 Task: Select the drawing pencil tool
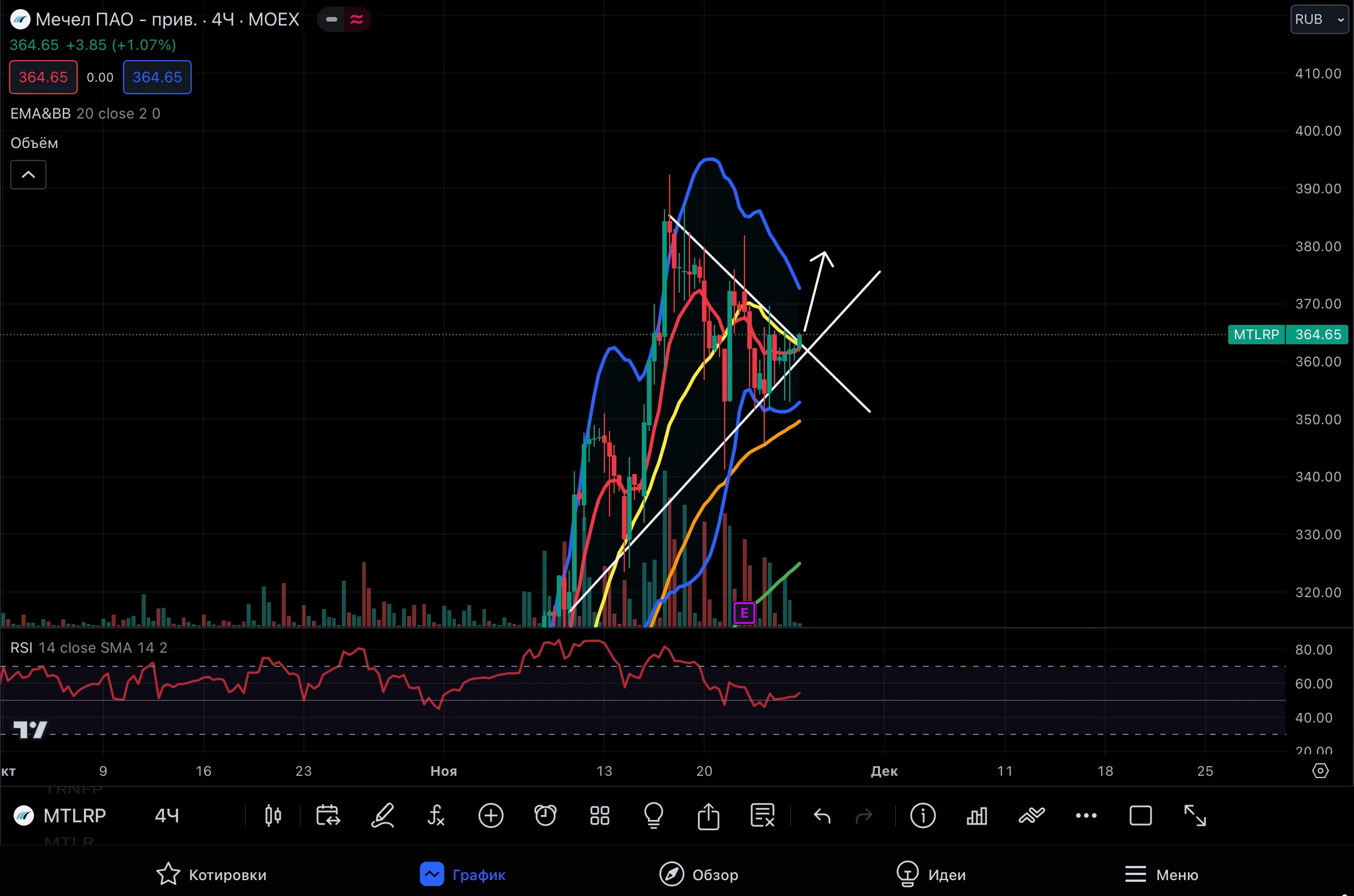(382, 815)
